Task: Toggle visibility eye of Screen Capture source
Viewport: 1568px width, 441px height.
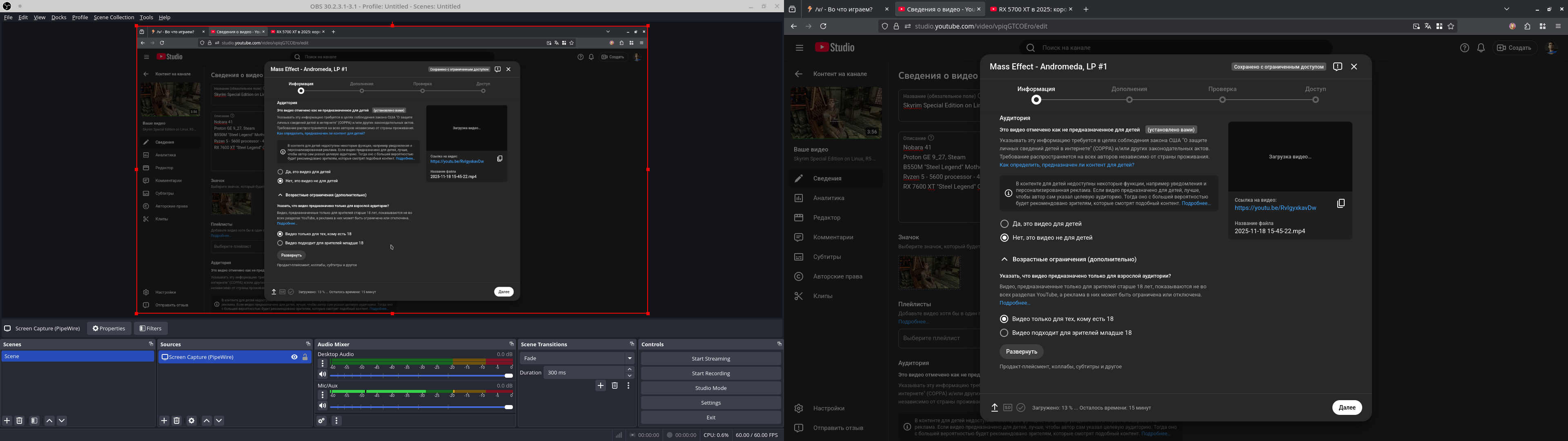Action: pos(294,358)
